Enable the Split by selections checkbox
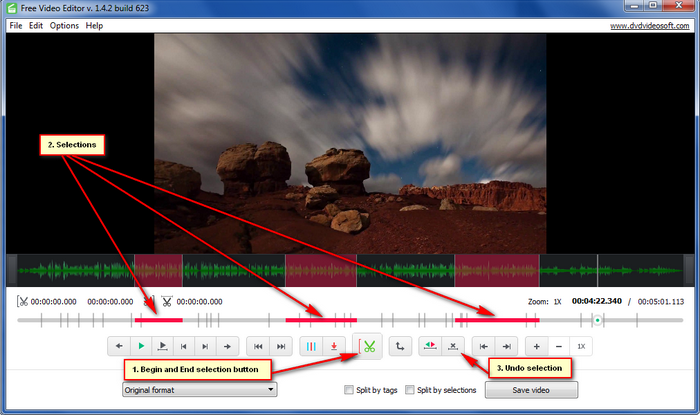Screen dimensions: 700x416 (409, 390)
